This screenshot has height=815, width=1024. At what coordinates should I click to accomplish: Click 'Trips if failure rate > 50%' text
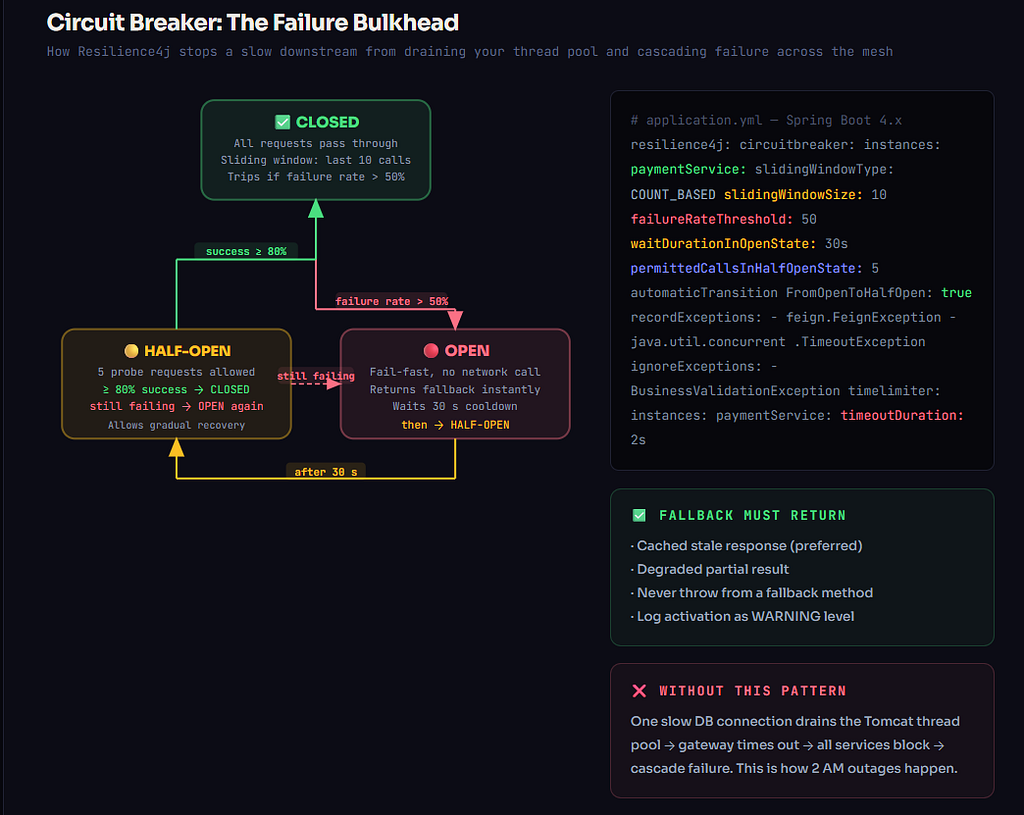(315, 177)
